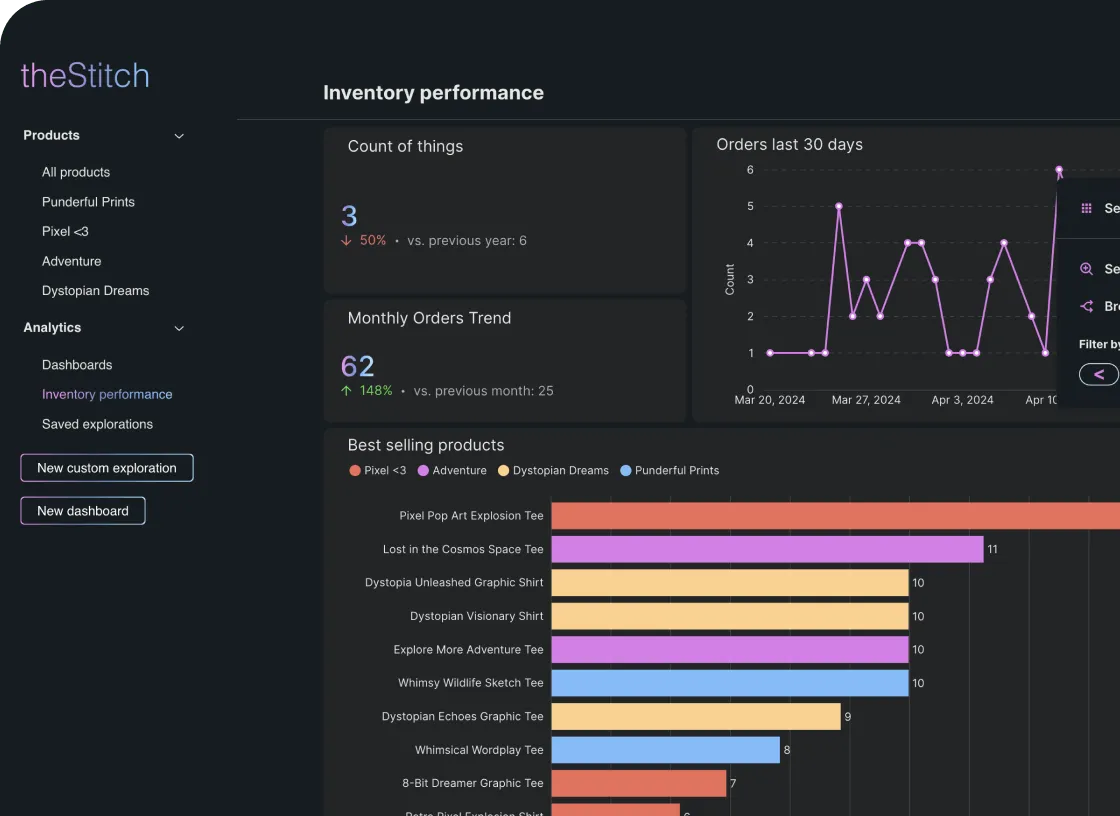Toggle Adventure legend series in chart

pos(452,470)
